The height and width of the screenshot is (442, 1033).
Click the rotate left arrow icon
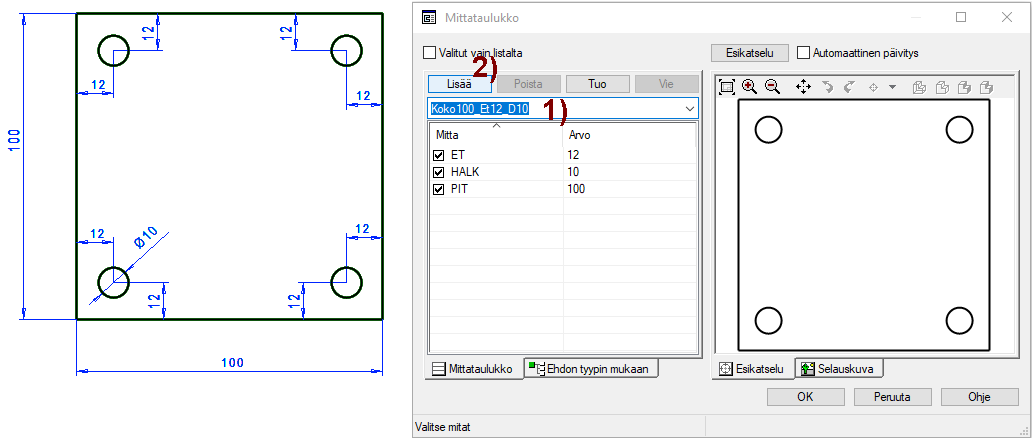[827, 87]
